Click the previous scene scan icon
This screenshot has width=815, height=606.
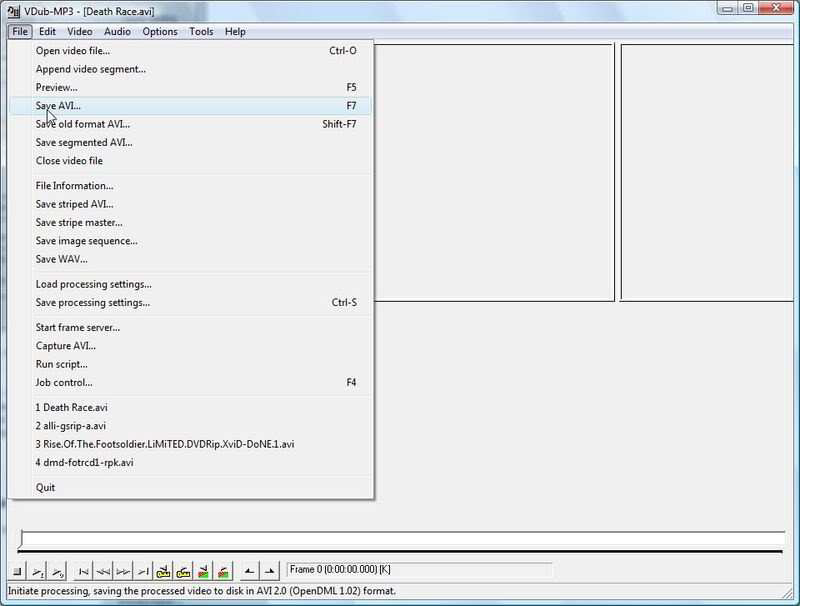coord(203,572)
